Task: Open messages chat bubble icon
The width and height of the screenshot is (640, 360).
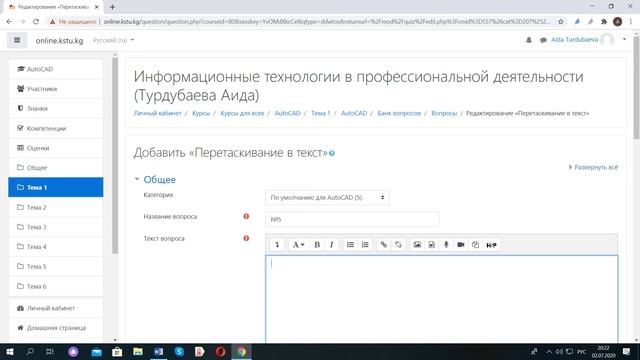Action: [x=543, y=40]
